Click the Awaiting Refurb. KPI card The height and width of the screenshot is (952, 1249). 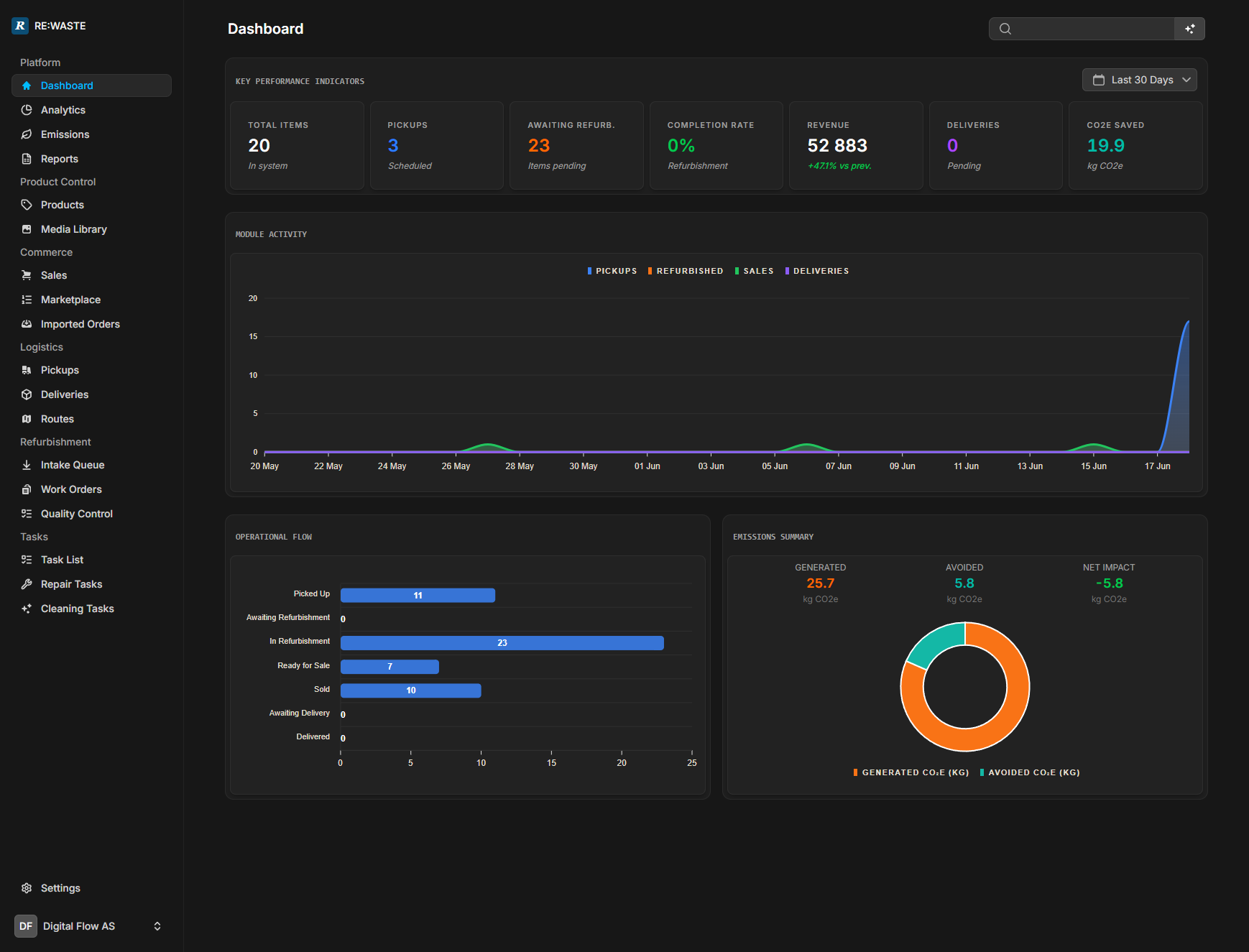576,145
